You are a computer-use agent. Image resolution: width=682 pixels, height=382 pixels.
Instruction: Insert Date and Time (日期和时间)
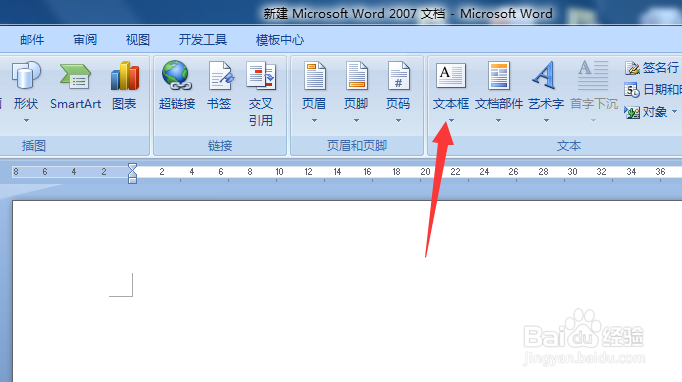point(653,90)
